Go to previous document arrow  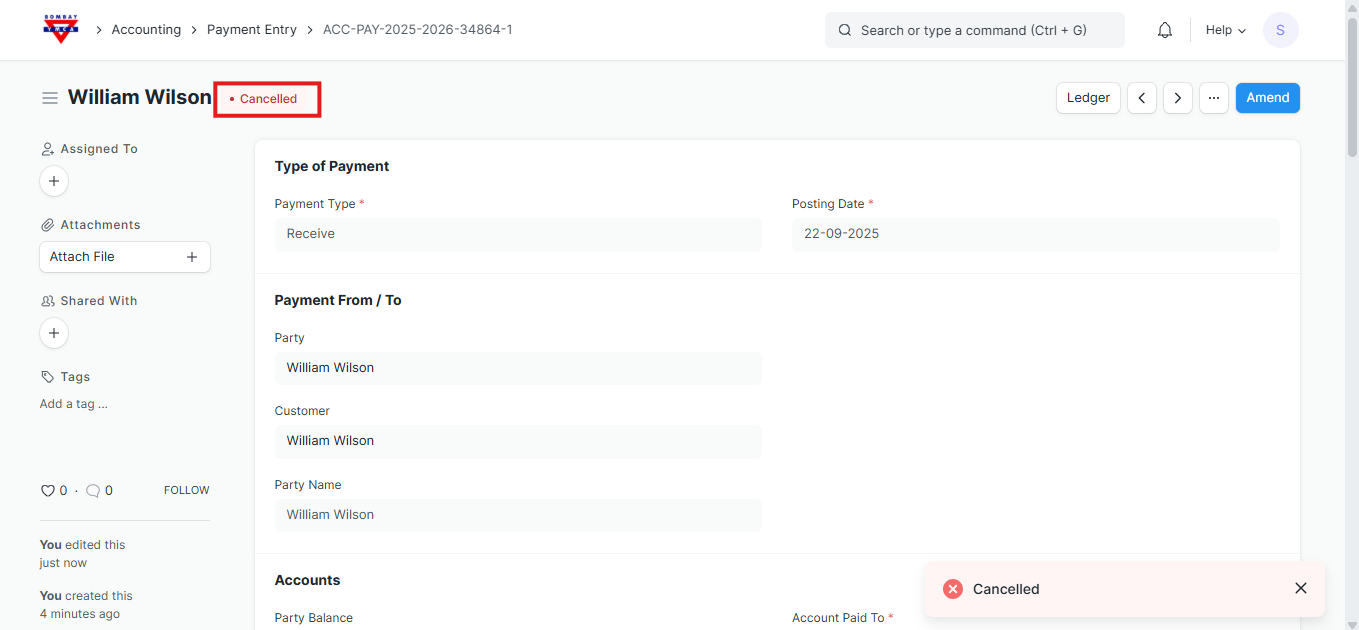[x=1142, y=98]
